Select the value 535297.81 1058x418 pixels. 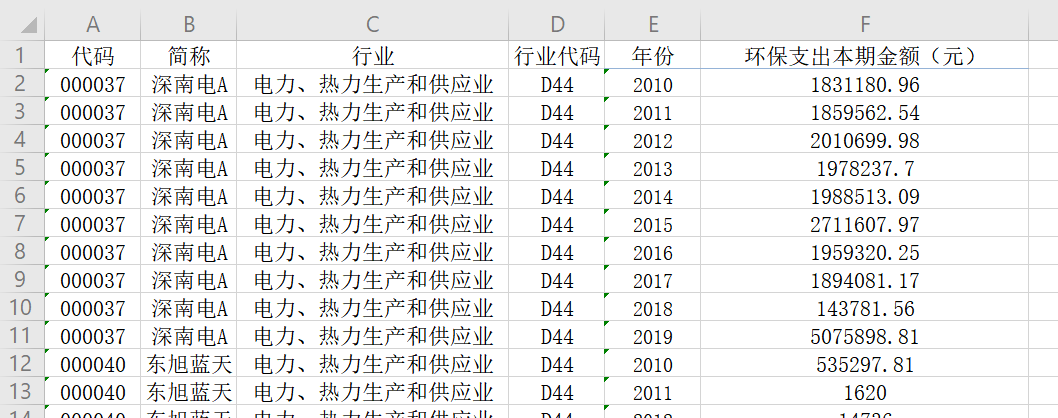[x=865, y=365]
